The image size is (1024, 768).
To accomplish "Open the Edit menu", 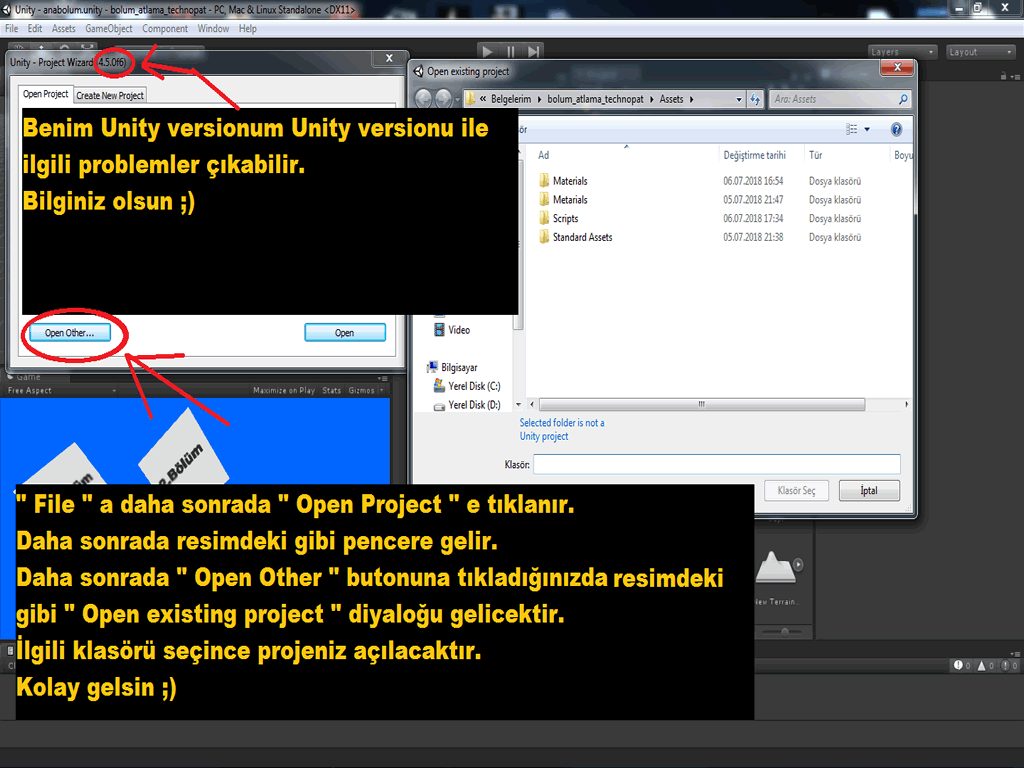I will [x=35, y=29].
